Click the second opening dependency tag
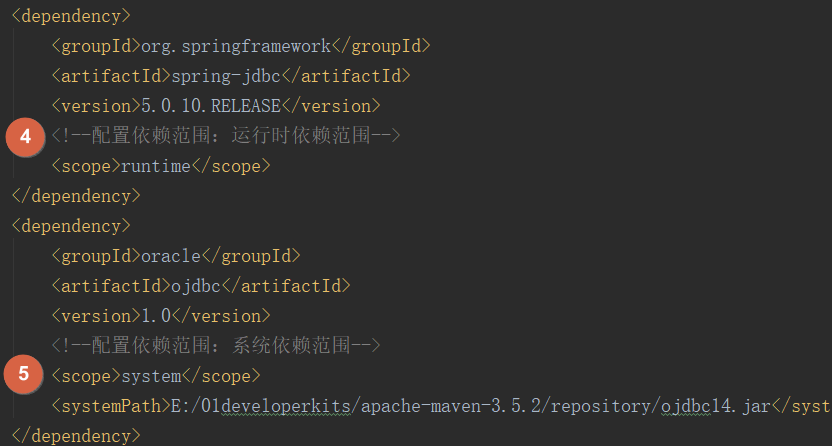 (71, 226)
